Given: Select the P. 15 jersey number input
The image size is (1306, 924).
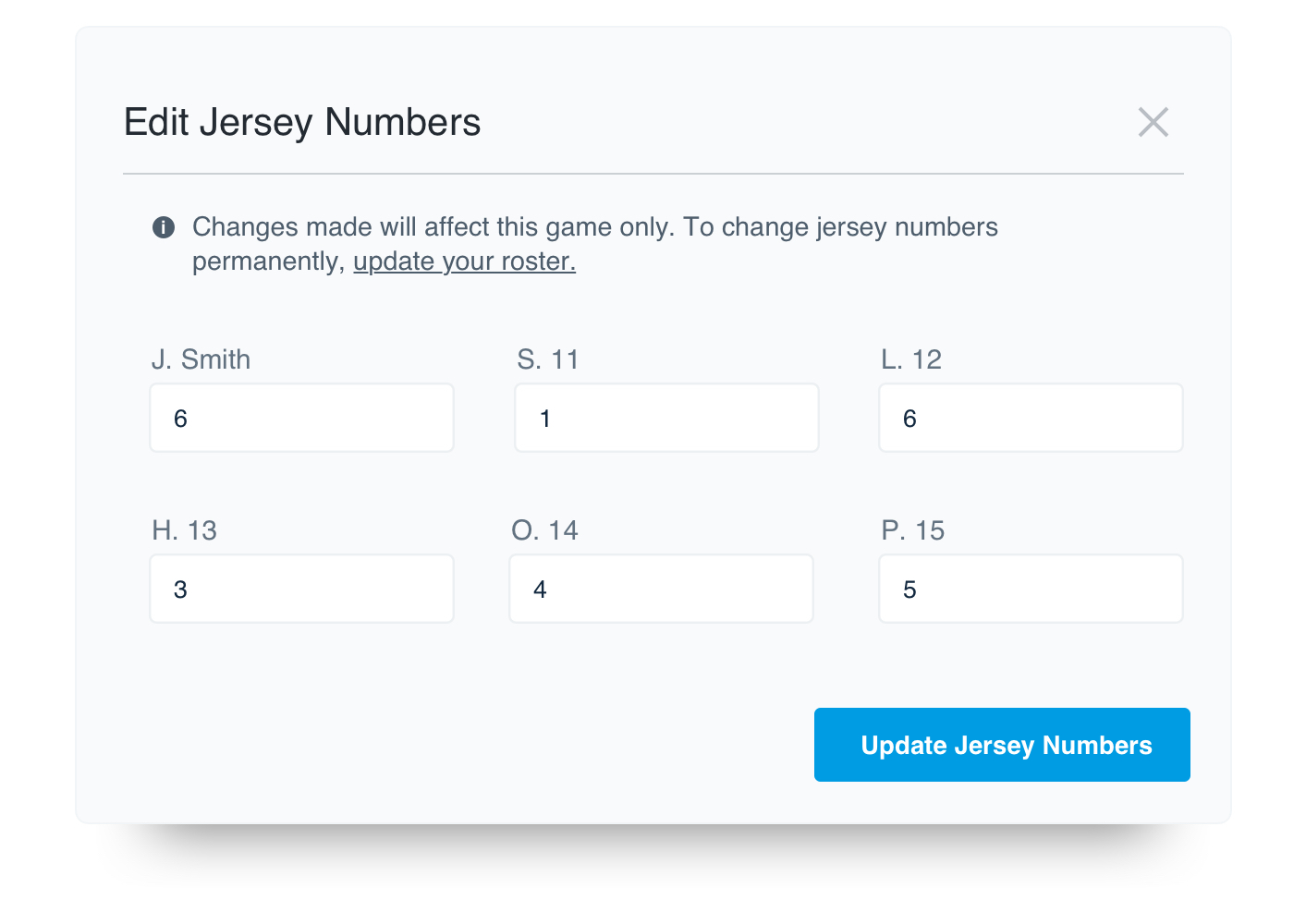Looking at the screenshot, I should (x=1031, y=590).
